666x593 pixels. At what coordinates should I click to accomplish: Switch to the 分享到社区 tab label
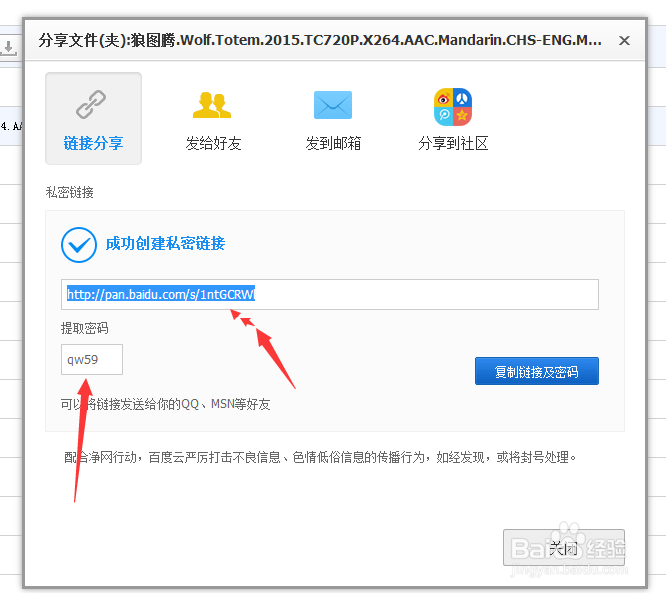pos(453,144)
